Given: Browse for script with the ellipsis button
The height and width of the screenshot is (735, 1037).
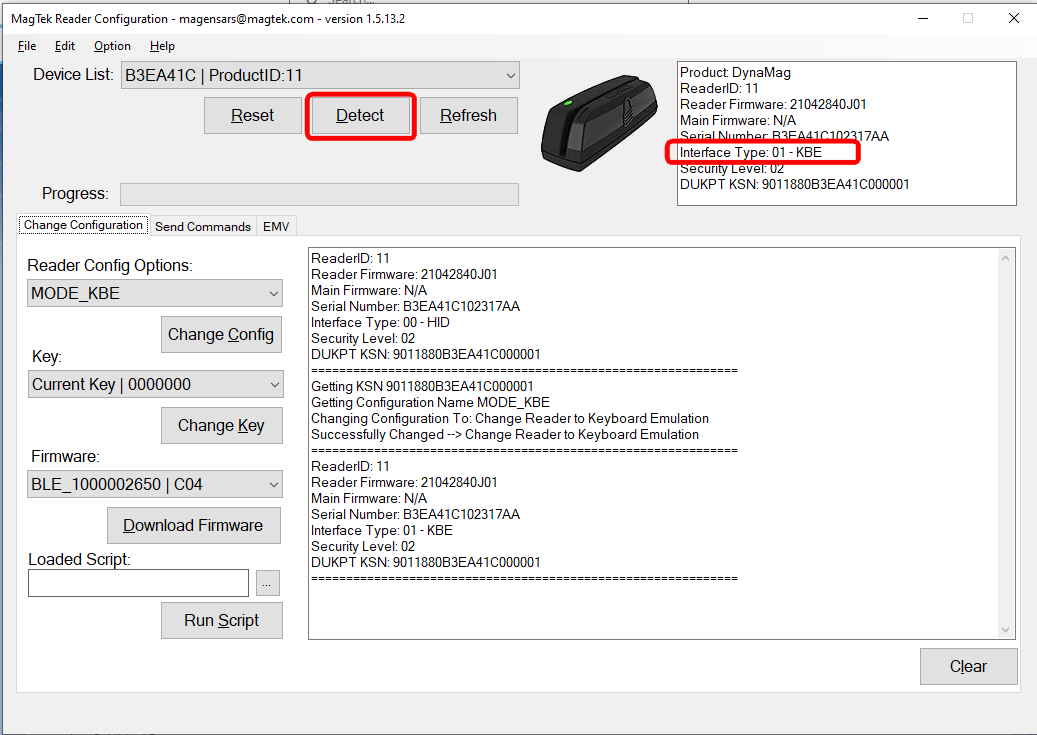Looking at the screenshot, I should pyautogui.click(x=267, y=584).
